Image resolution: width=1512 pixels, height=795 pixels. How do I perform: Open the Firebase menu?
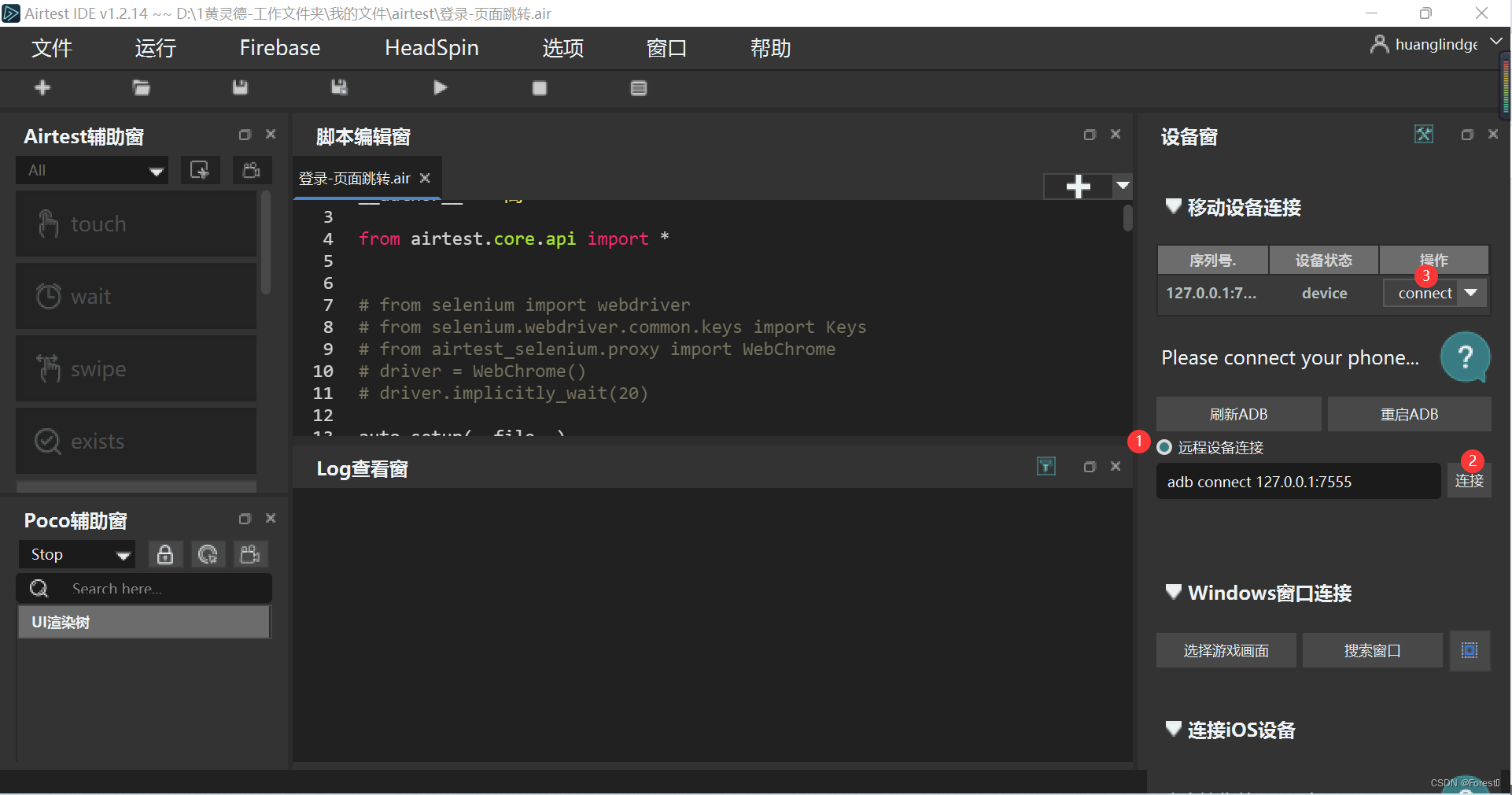(280, 48)
